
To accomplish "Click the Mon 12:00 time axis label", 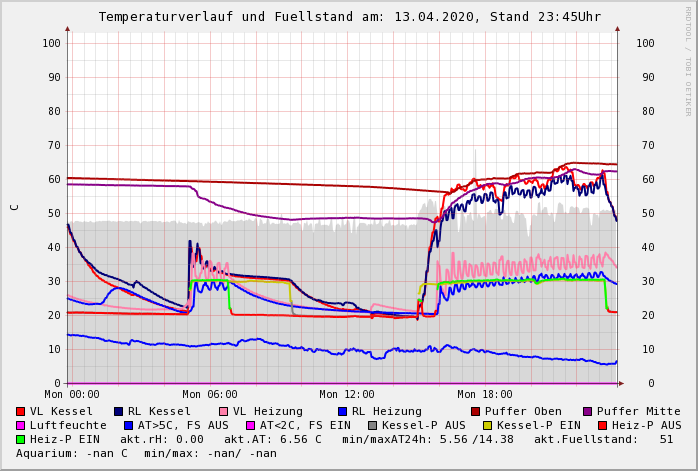I will coord(347,395).
